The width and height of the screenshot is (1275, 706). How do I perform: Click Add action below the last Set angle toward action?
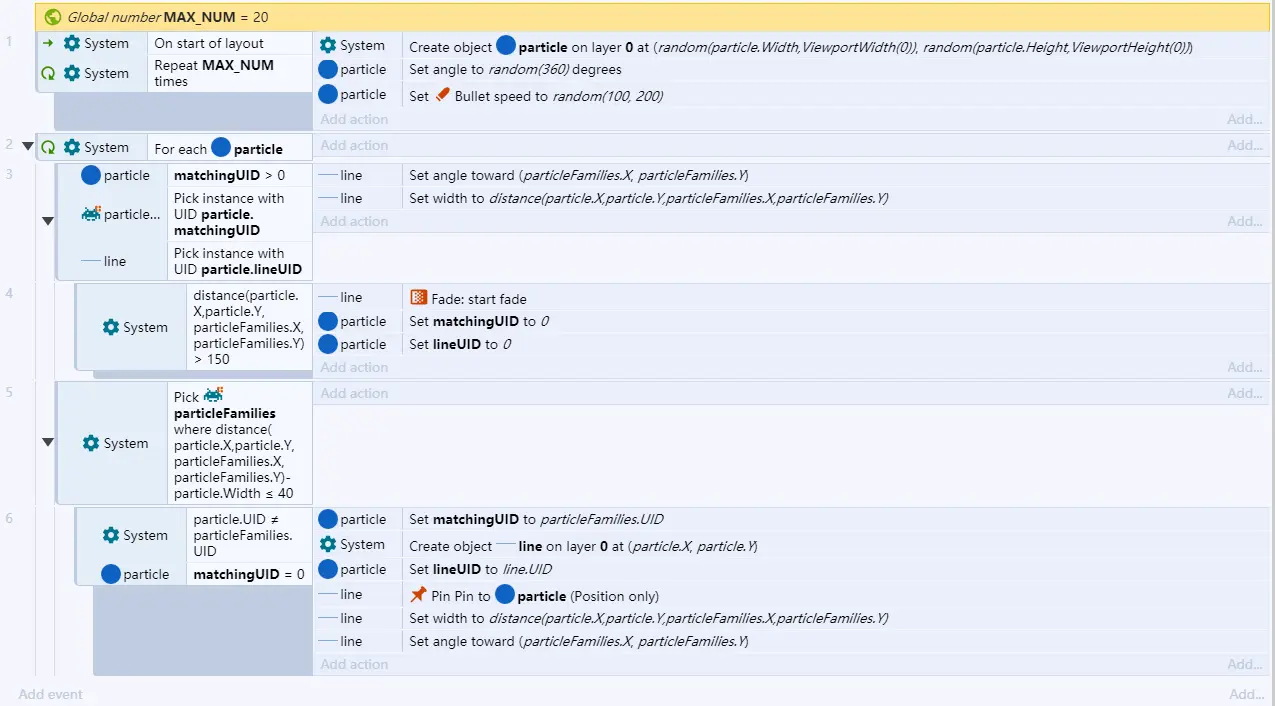click(354, 664)
